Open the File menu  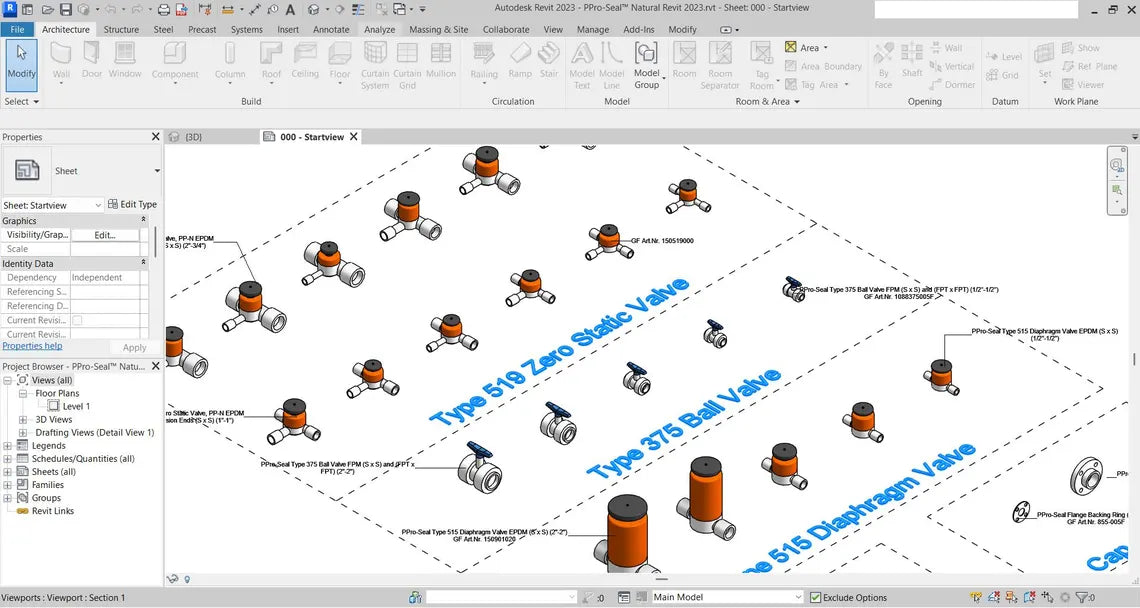coord(17,29)
